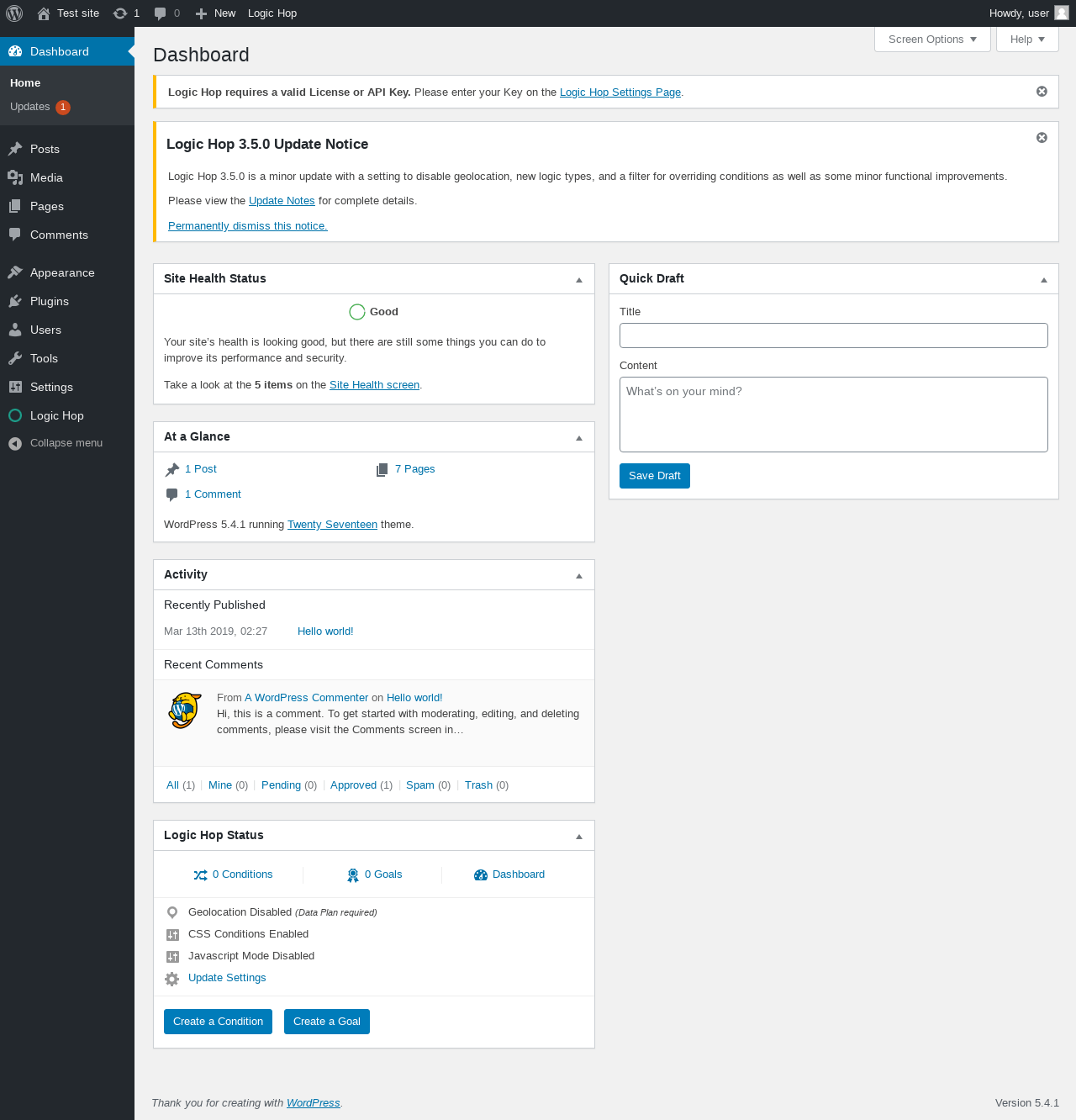Screen dimensions: 1076x1120
Task: Click the Dashboard gauge icon in sidebar
Action: (x=15, y=51)
